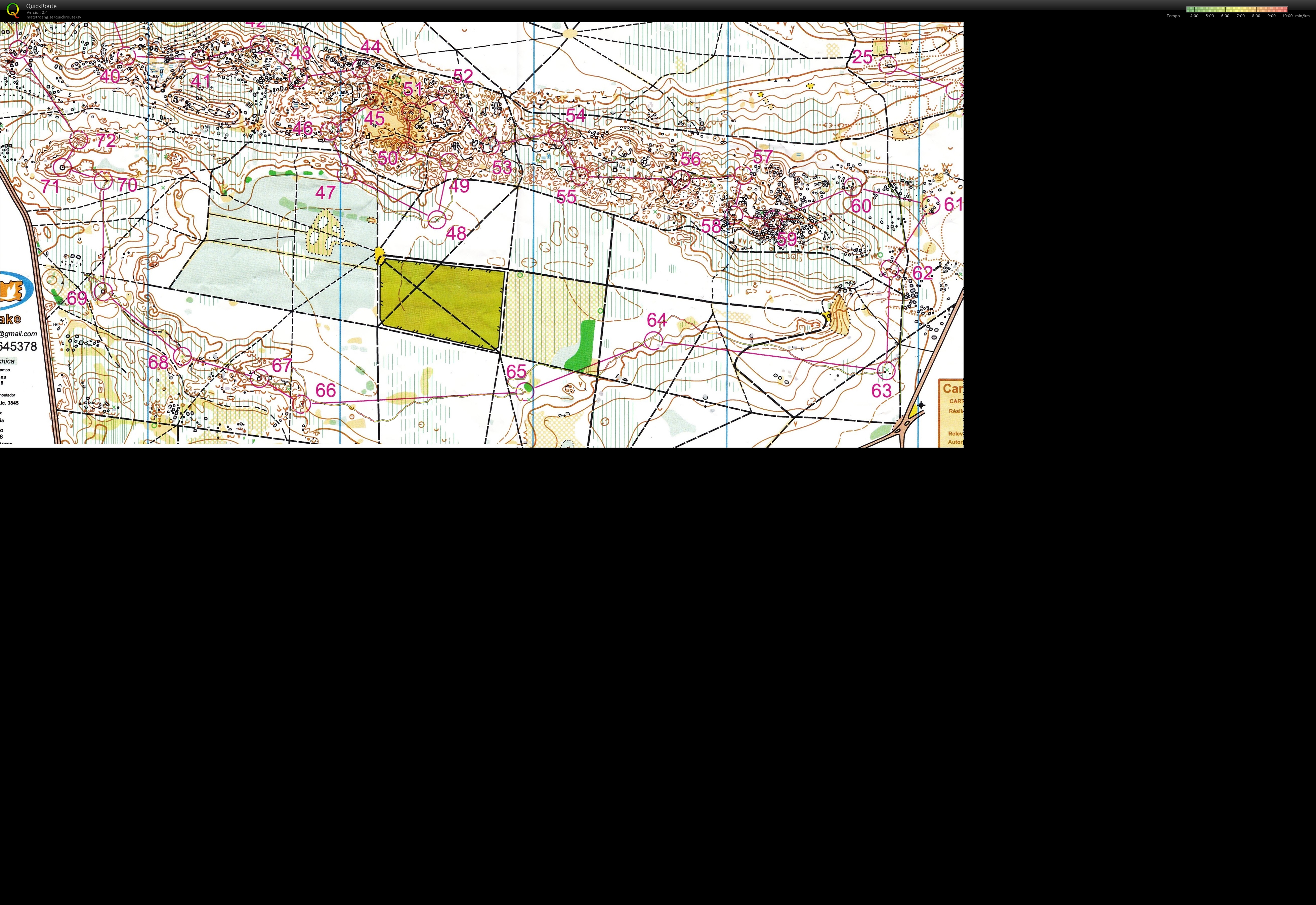
Task: Select control circle 70 on the map
Action: tap(103, 181)
